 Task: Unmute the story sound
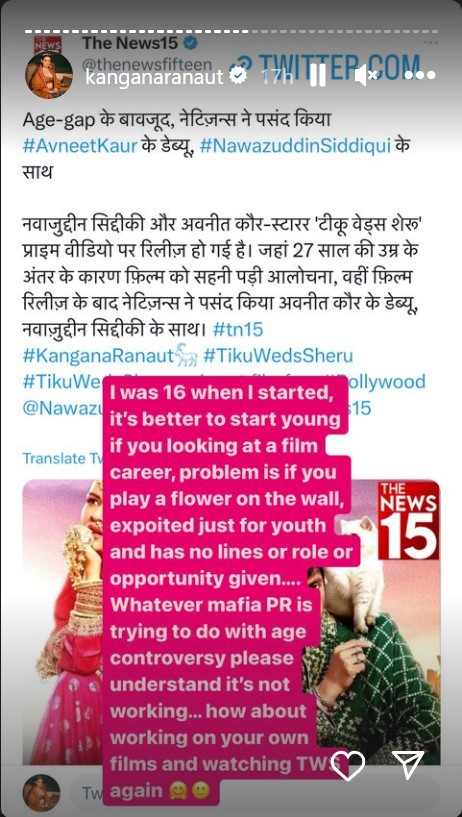366,76
